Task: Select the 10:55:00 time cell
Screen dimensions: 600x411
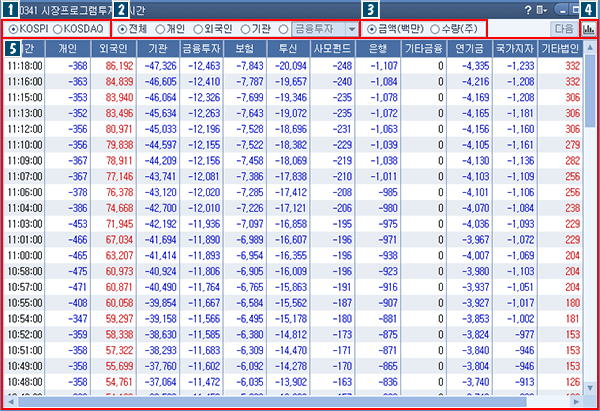Action: tap(24, 303)
